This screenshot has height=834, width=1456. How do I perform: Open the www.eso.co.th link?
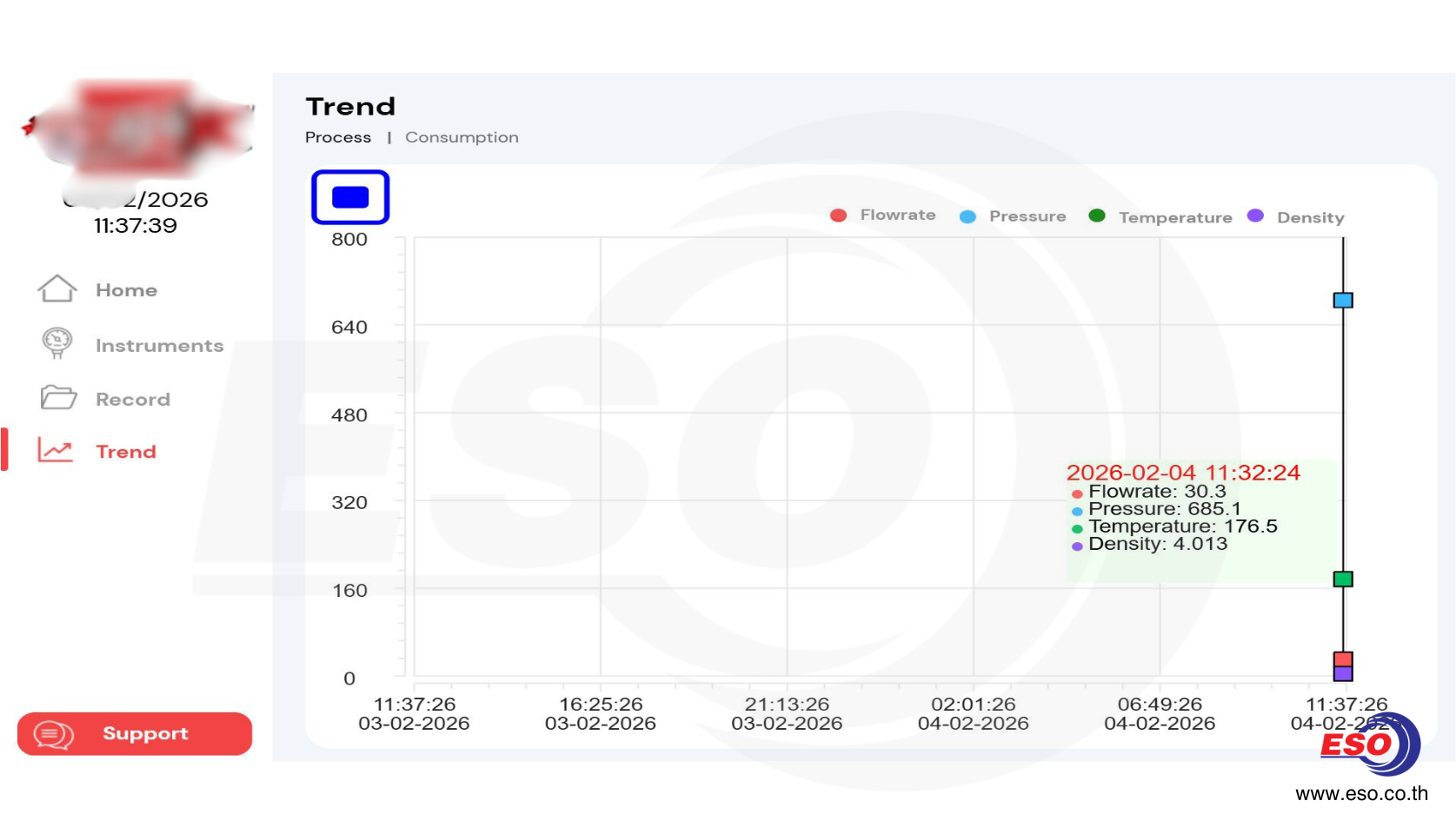pos(1361,793)
